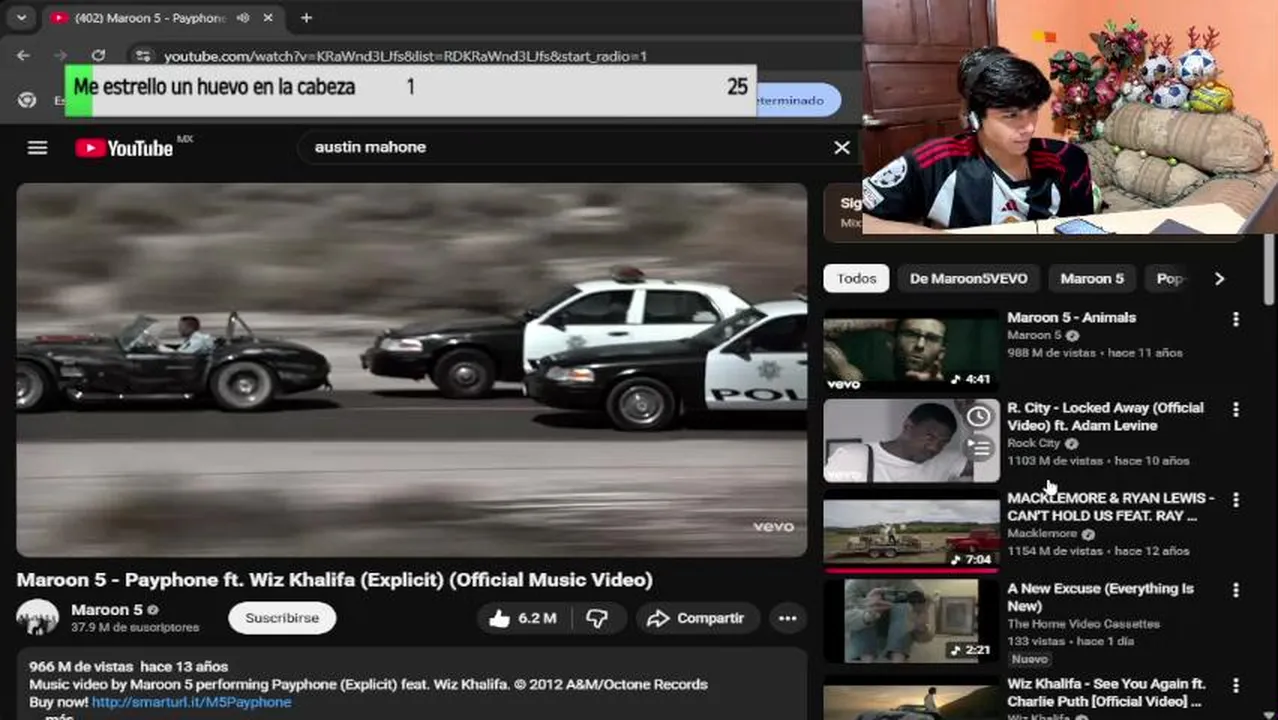Click the 'Nuevo' badge under A New Excuse
This screenshot has height=720, width=1278.
pos(1029,659)
